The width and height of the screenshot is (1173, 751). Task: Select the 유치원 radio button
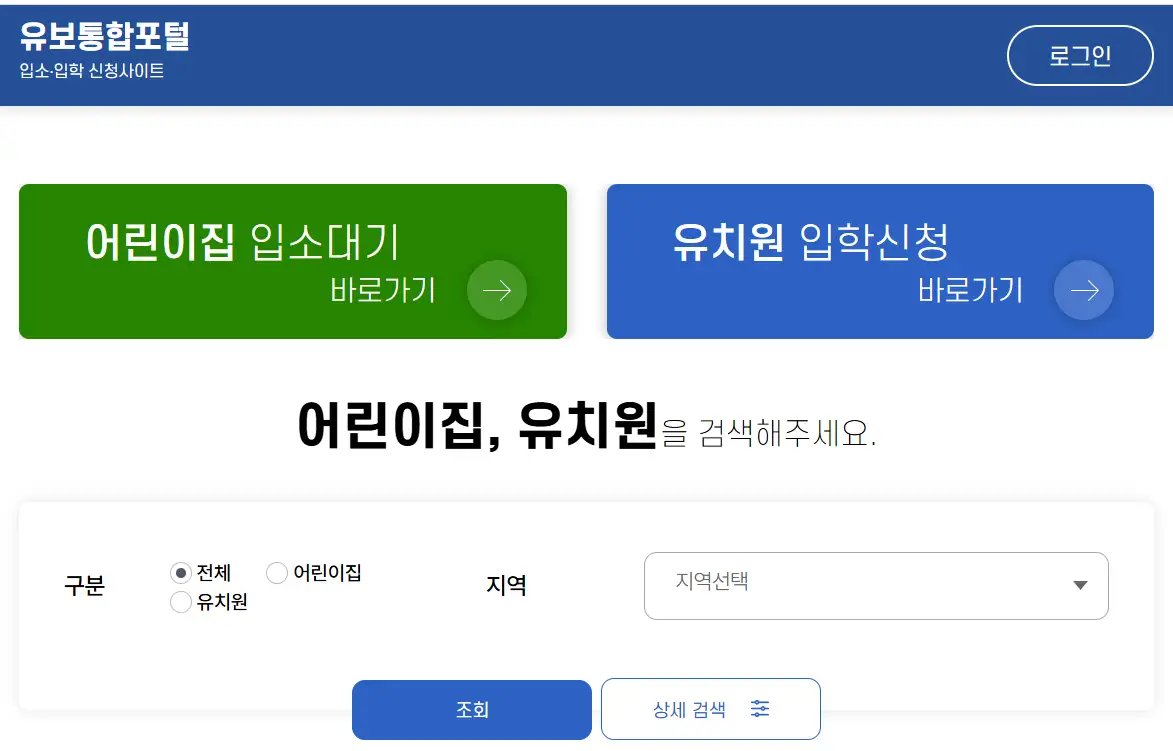(181, 602)
